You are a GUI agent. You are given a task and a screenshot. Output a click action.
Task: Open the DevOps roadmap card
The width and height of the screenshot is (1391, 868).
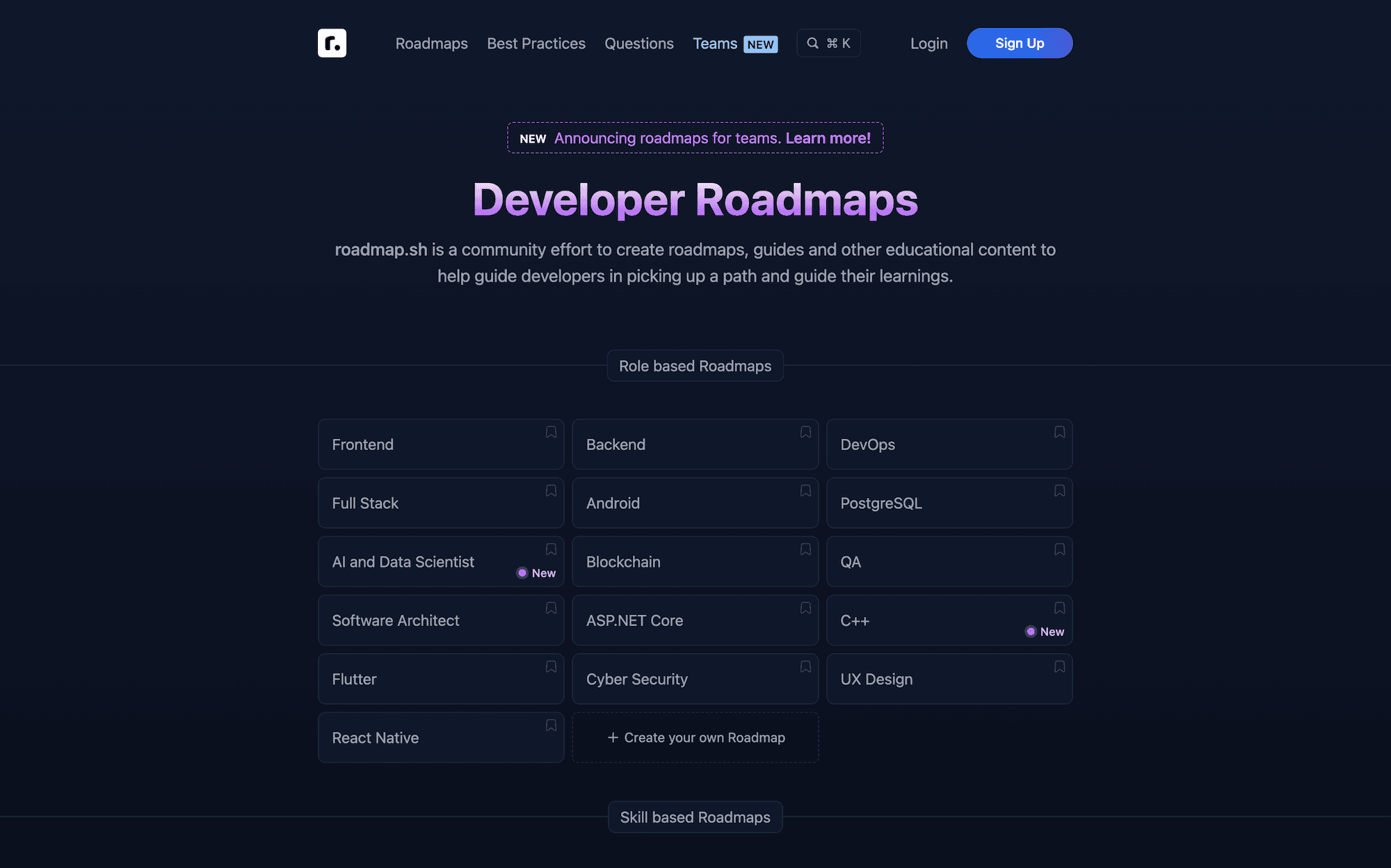coord(949,444)
